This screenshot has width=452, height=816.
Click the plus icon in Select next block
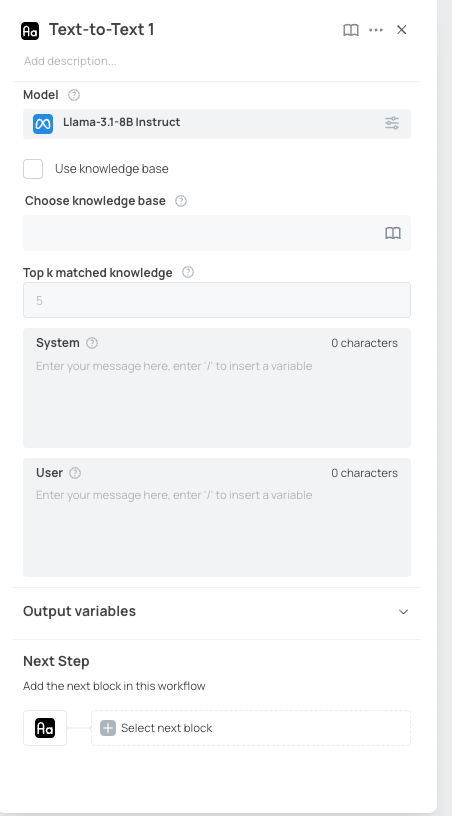point(108,728)
